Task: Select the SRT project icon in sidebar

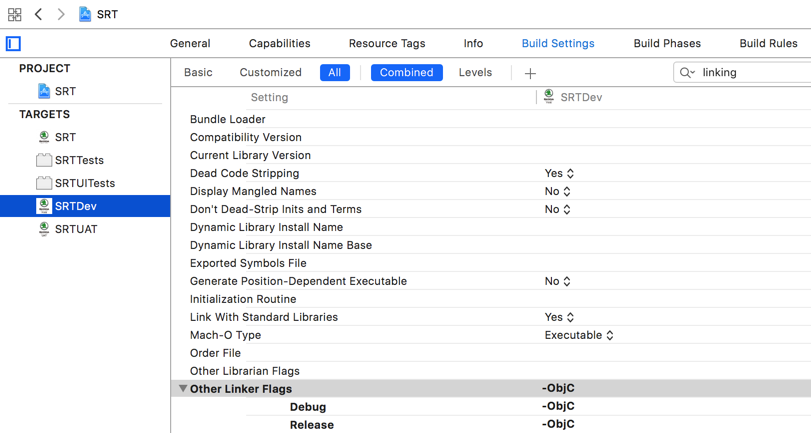Action: click(44, 91)
